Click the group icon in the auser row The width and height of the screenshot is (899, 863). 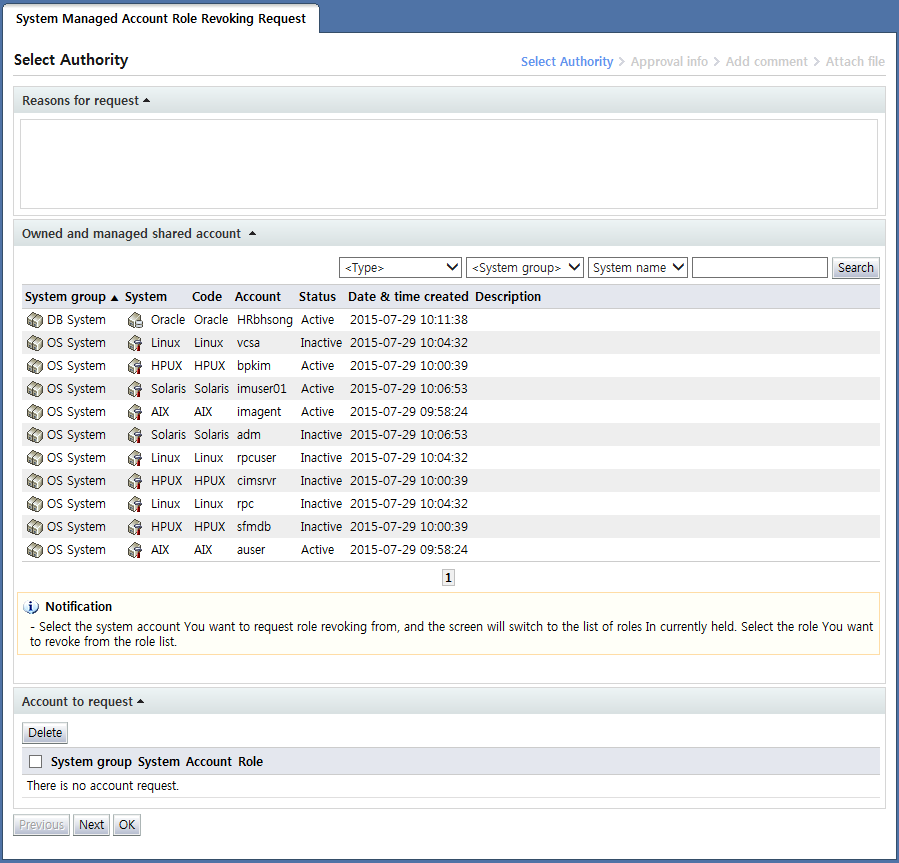35,550
